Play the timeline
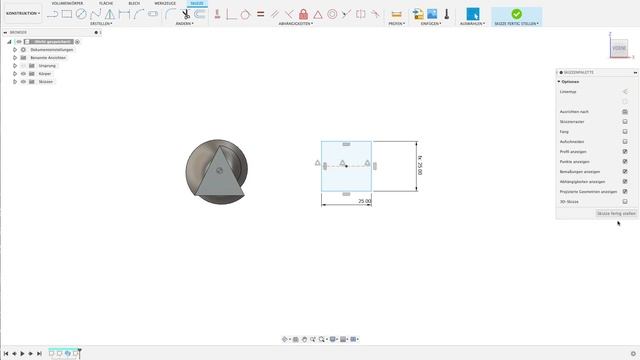This screenshot has width=640, height=360. click(22, 353)
